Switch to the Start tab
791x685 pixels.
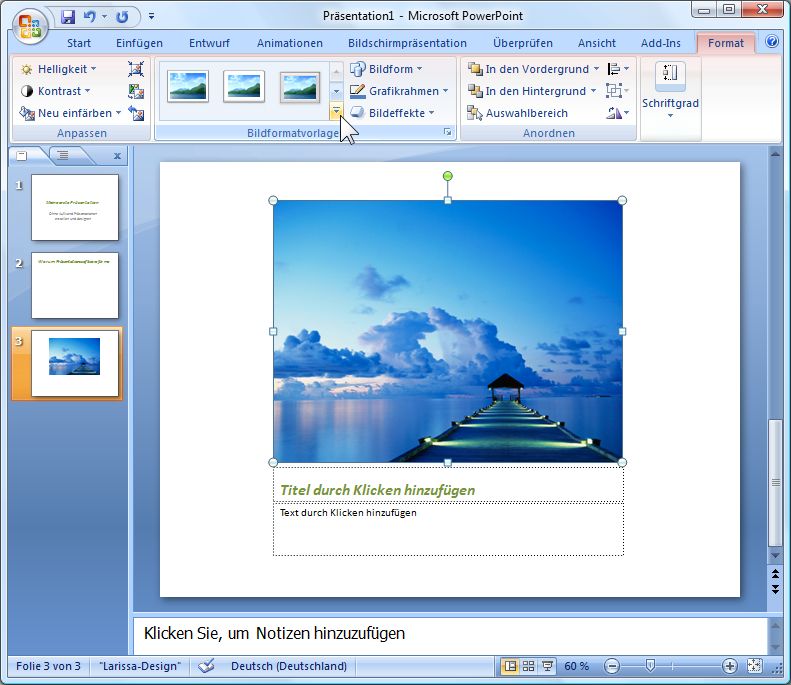pos(79,43)
